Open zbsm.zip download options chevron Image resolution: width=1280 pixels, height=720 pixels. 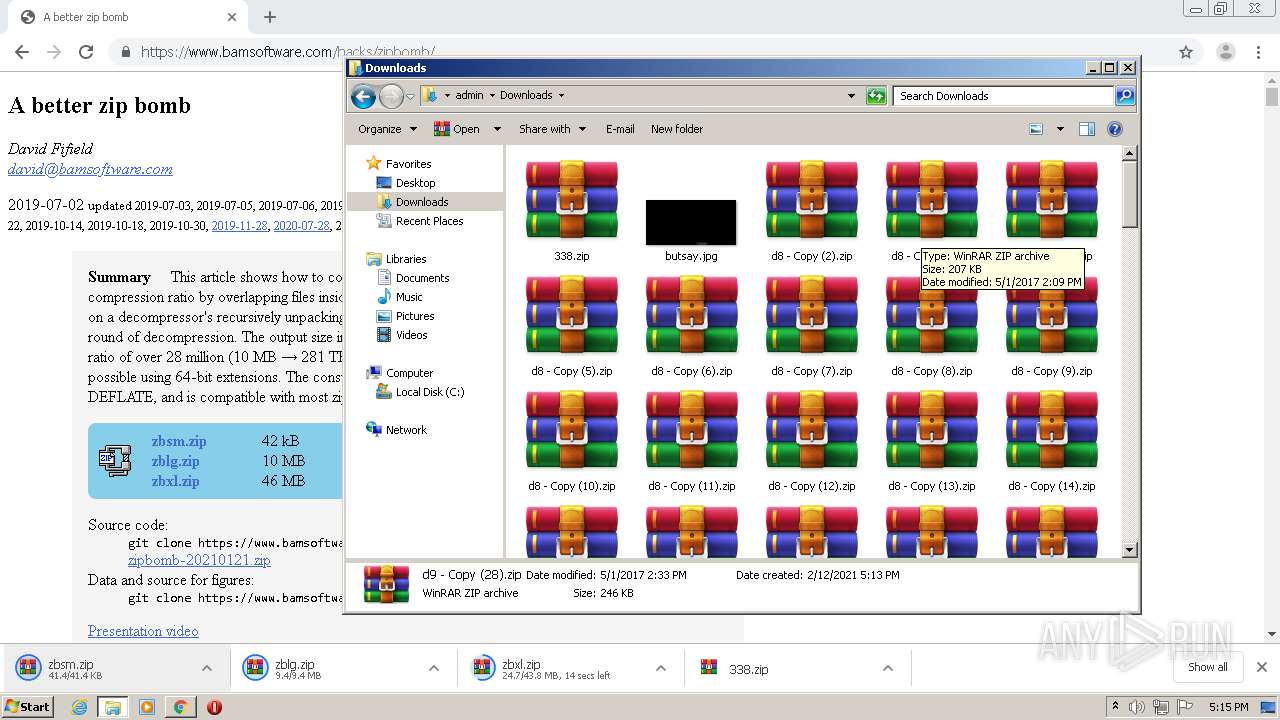point(206,668)
